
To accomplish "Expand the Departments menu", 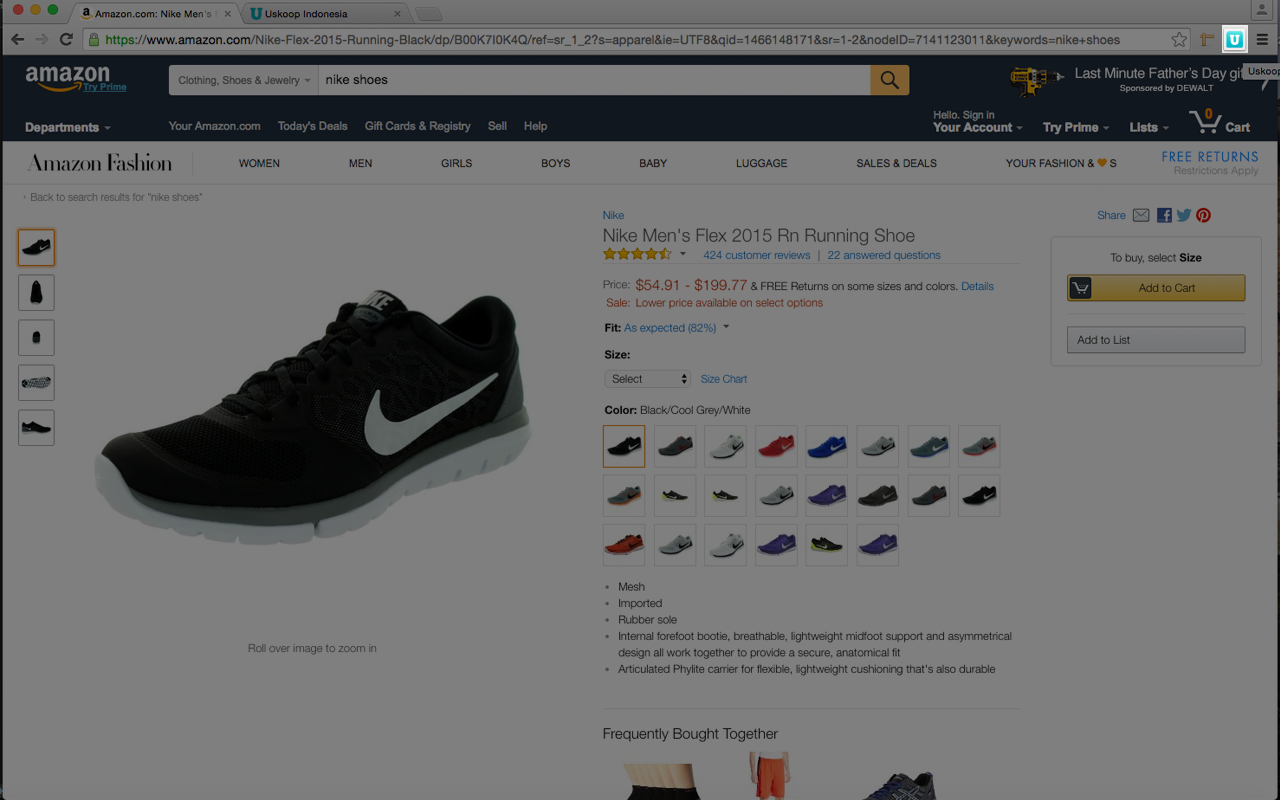I will [x=68, y=127].
